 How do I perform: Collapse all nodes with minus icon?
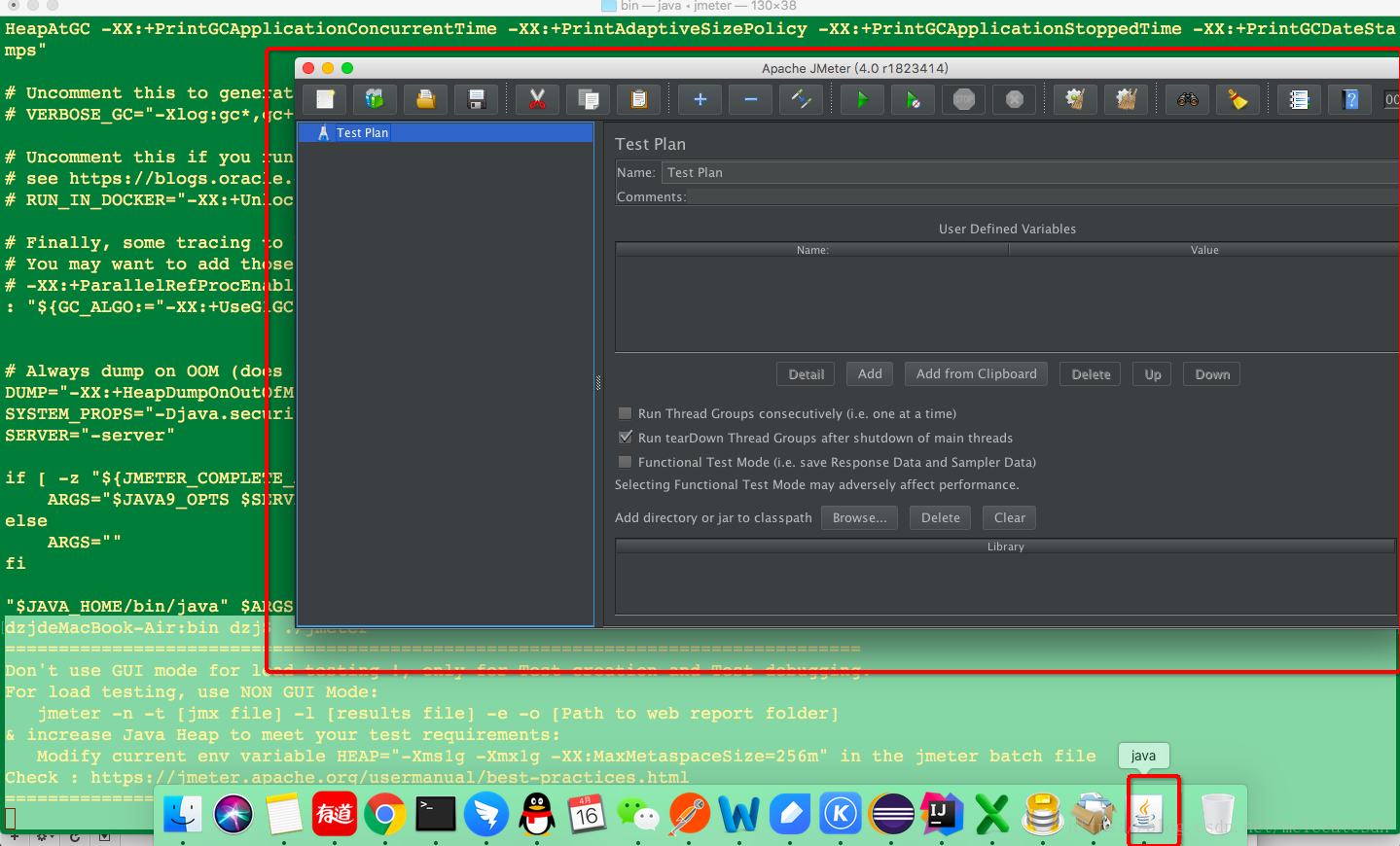750,99
